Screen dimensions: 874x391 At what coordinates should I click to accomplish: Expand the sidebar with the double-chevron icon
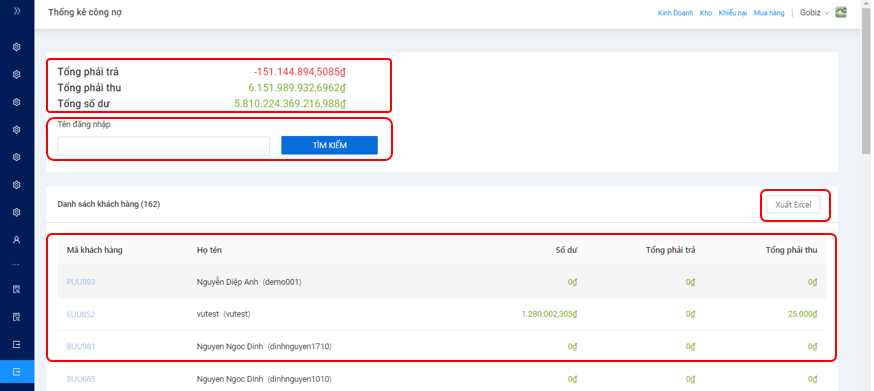pos(17,11)
